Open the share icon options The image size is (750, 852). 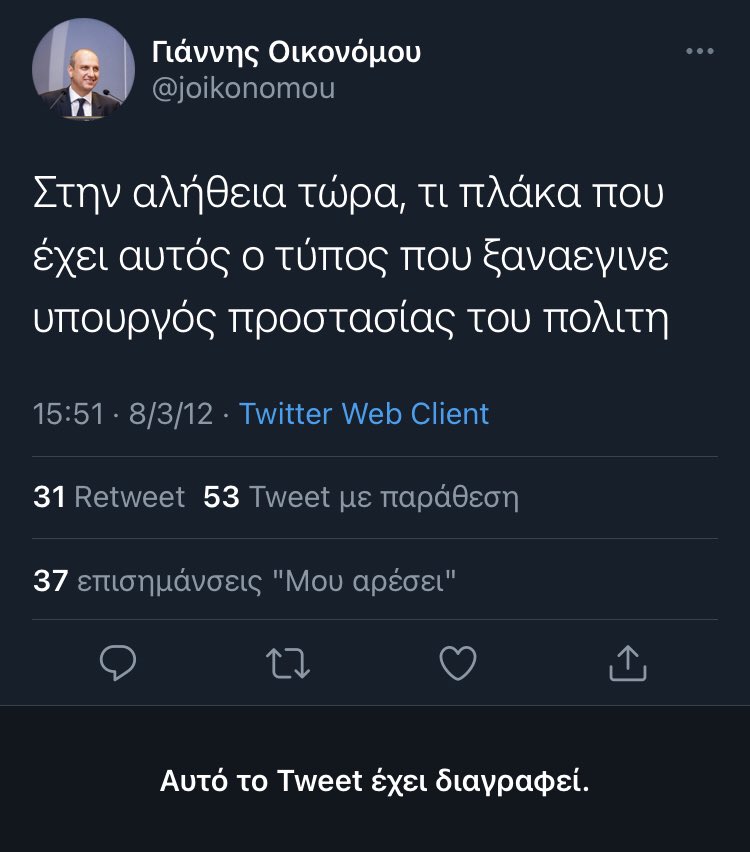point(628,662)
